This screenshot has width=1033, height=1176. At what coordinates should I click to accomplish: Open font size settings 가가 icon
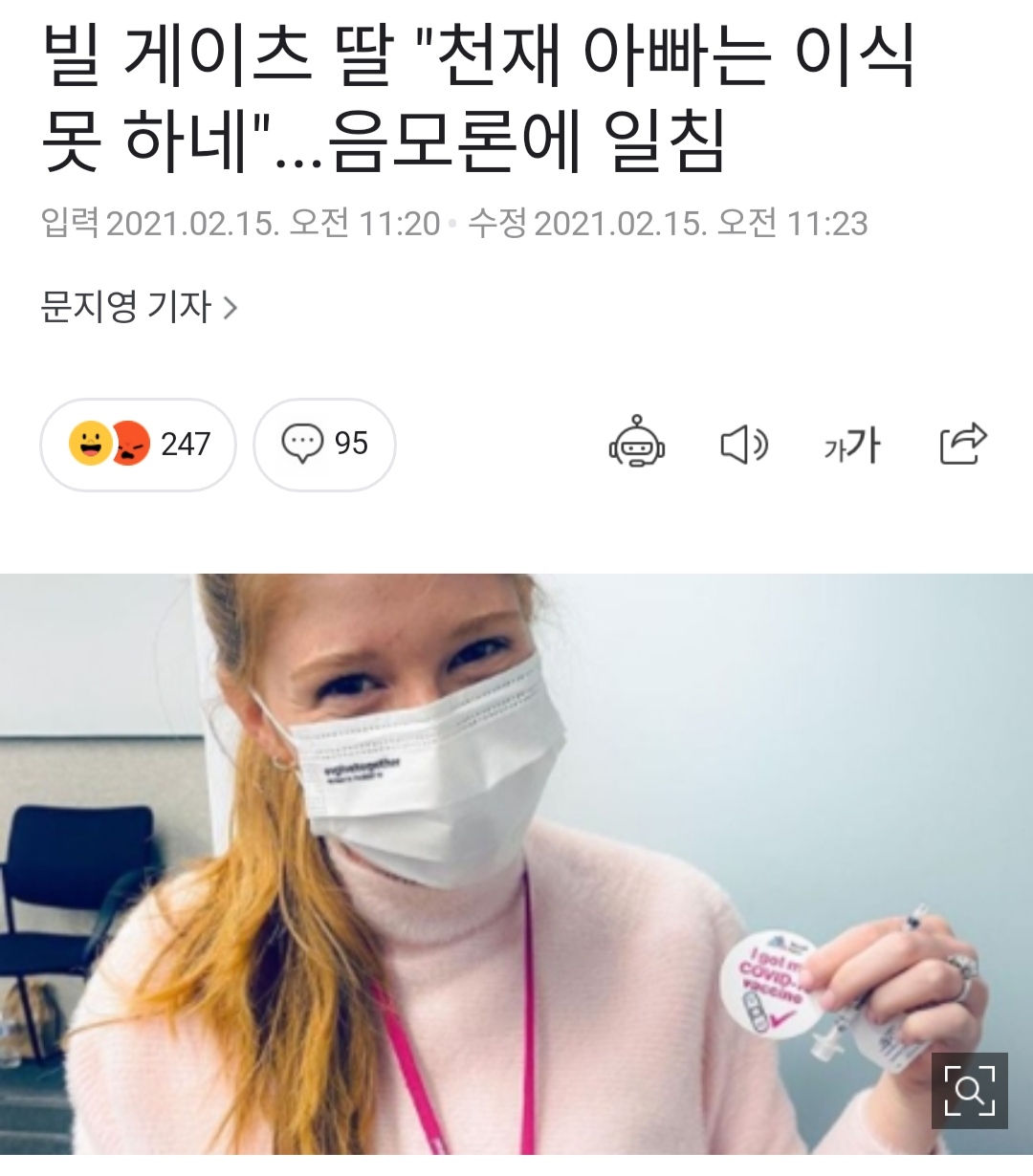(x=852, y=446)
